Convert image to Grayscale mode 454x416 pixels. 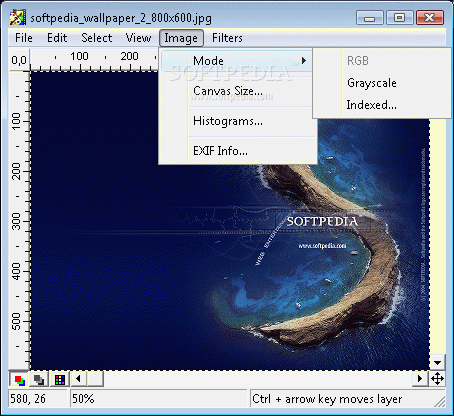coord(382,83)
